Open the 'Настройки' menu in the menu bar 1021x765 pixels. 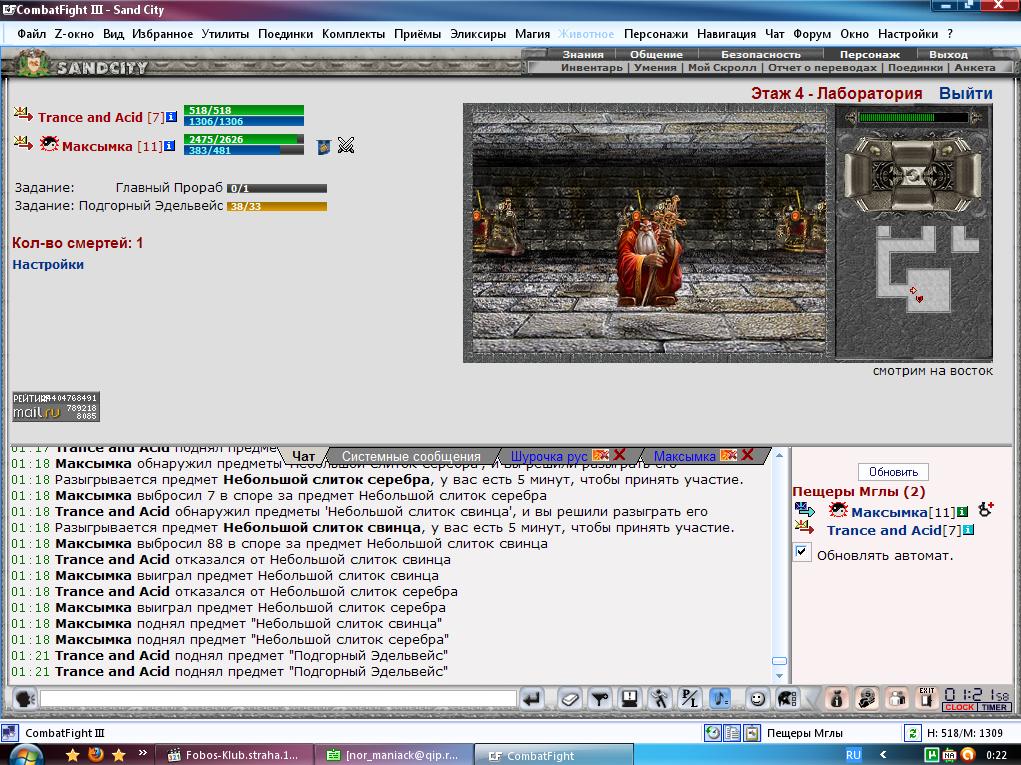[908, 34]
